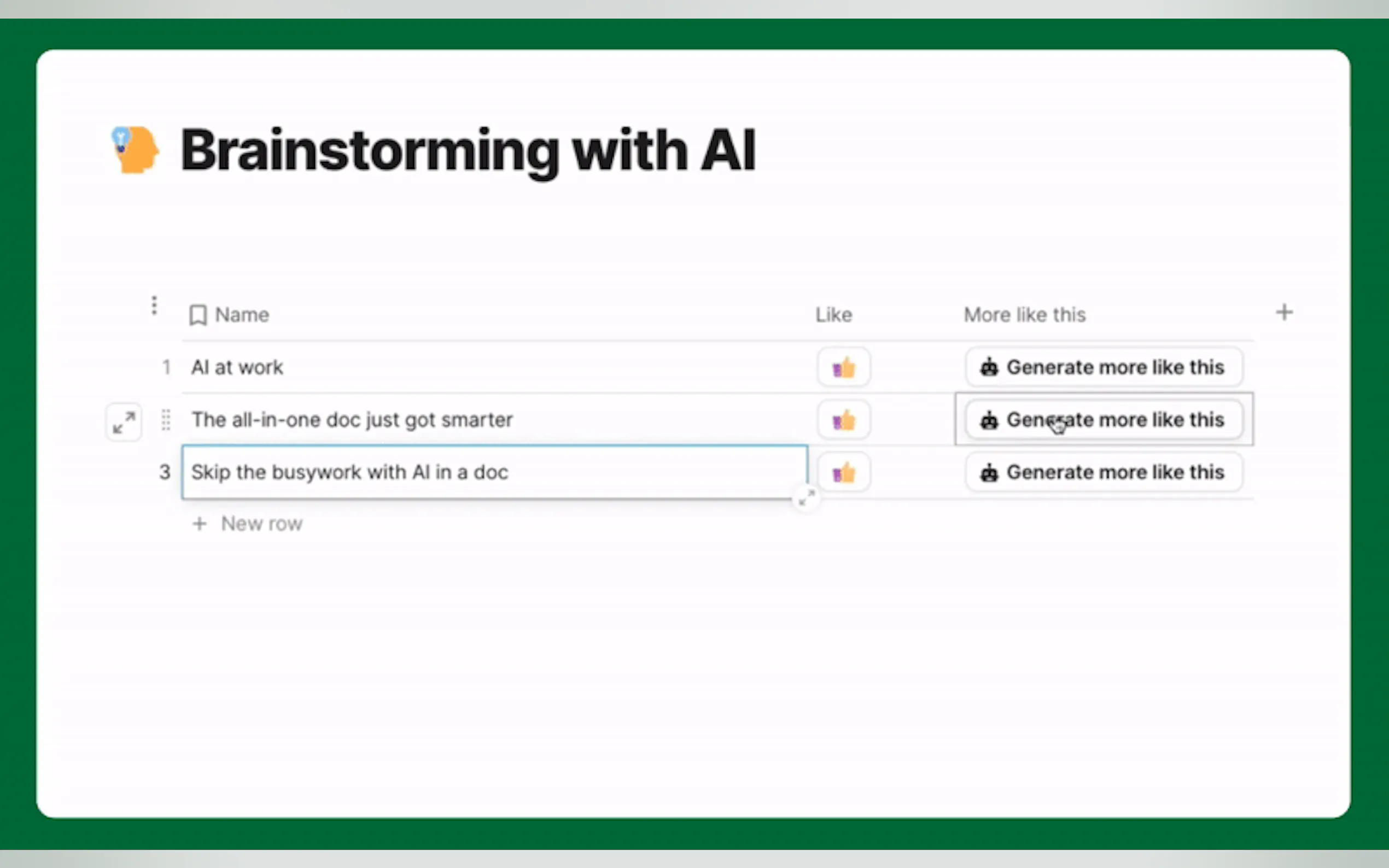Thumbs up 'The all-in-one doc just got smarter'

click(x=843, y=420)
